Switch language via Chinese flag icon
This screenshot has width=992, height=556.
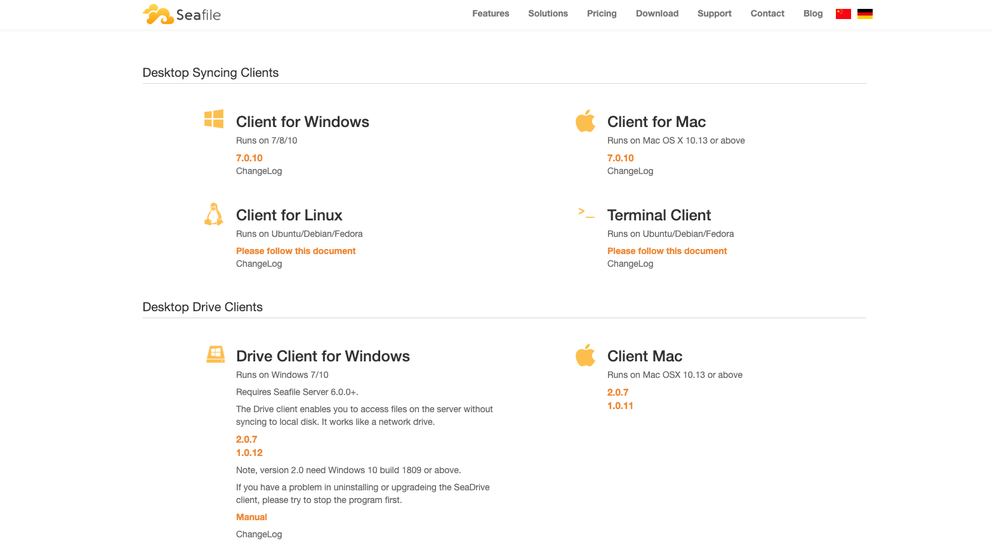[843, 14]
